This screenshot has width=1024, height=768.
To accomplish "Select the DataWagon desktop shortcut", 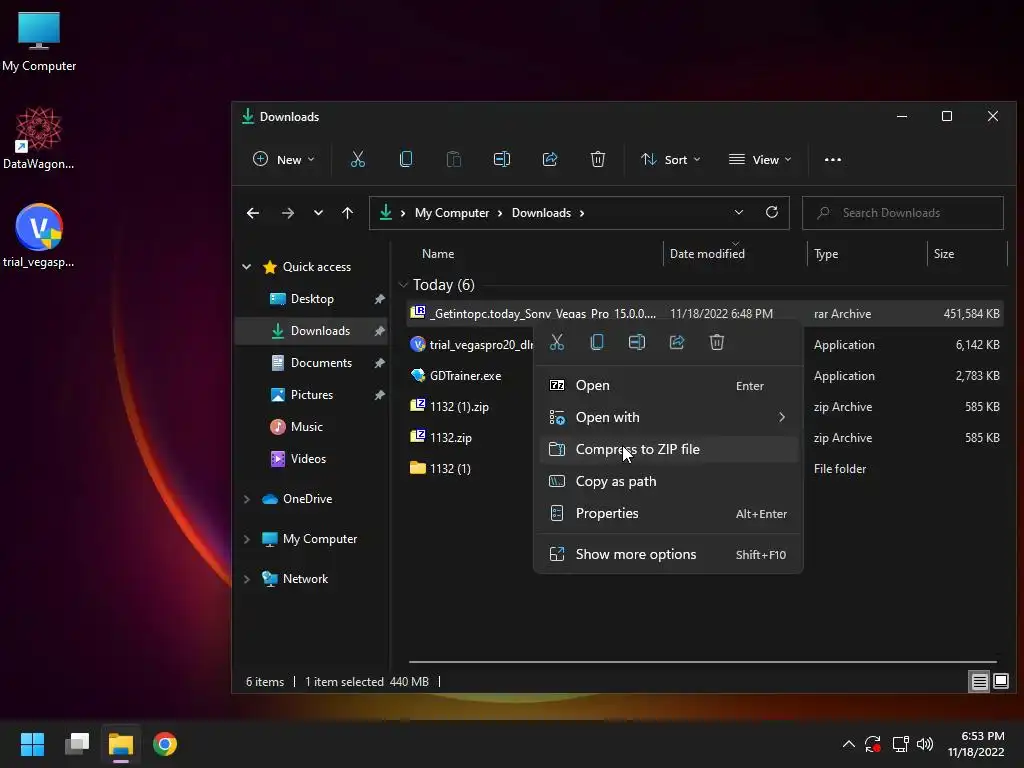I will point(39,138).
